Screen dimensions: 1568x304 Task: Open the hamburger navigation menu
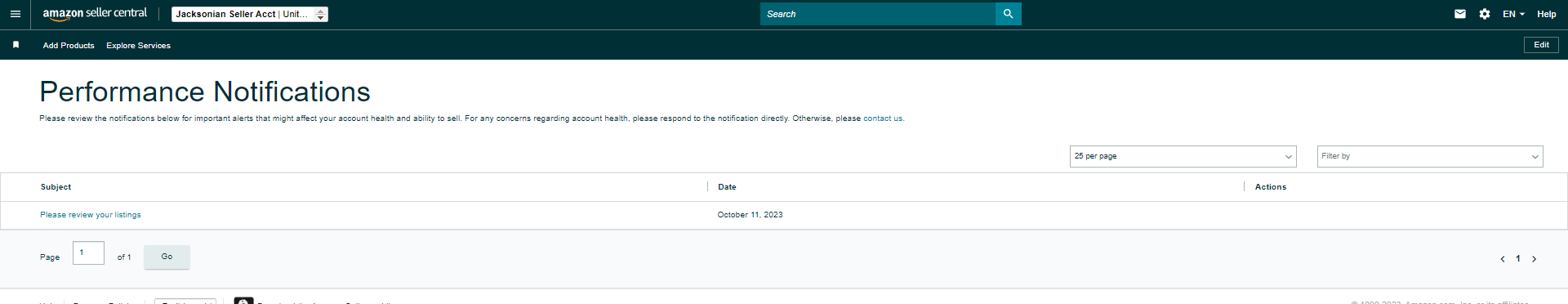15,14
